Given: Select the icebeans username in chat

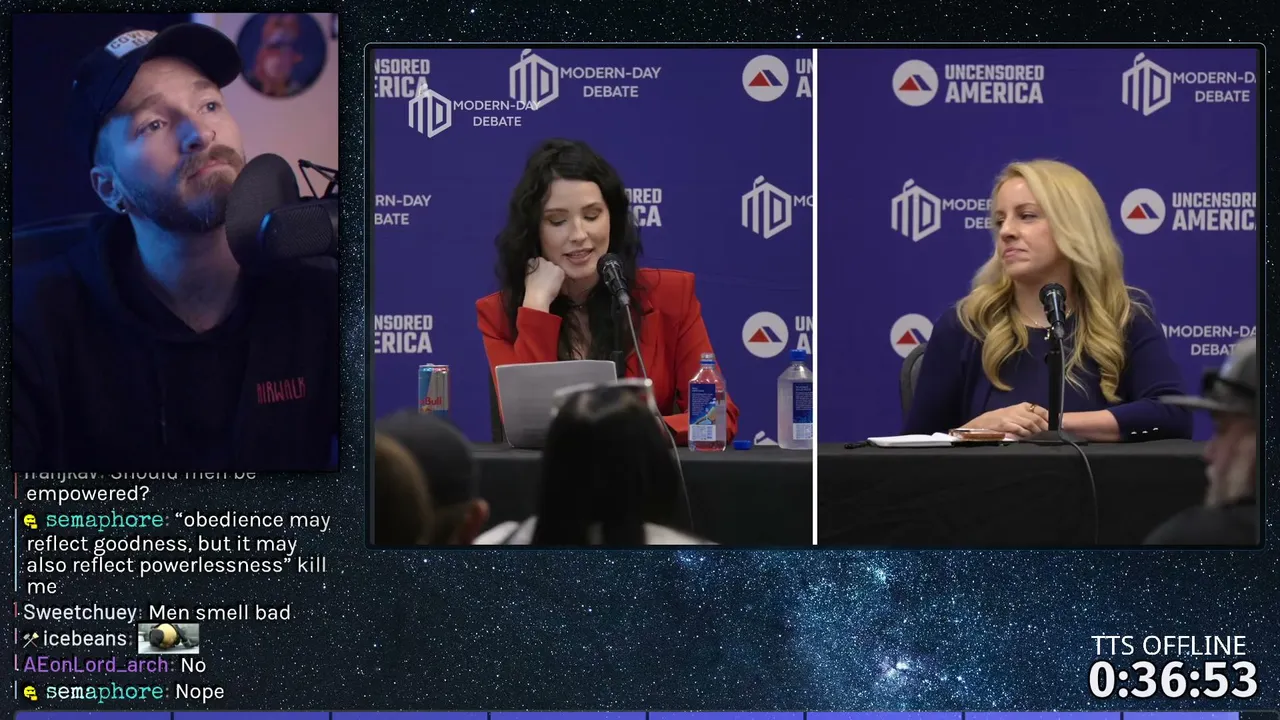Looking at the screenshot, I should click(85, 638).
